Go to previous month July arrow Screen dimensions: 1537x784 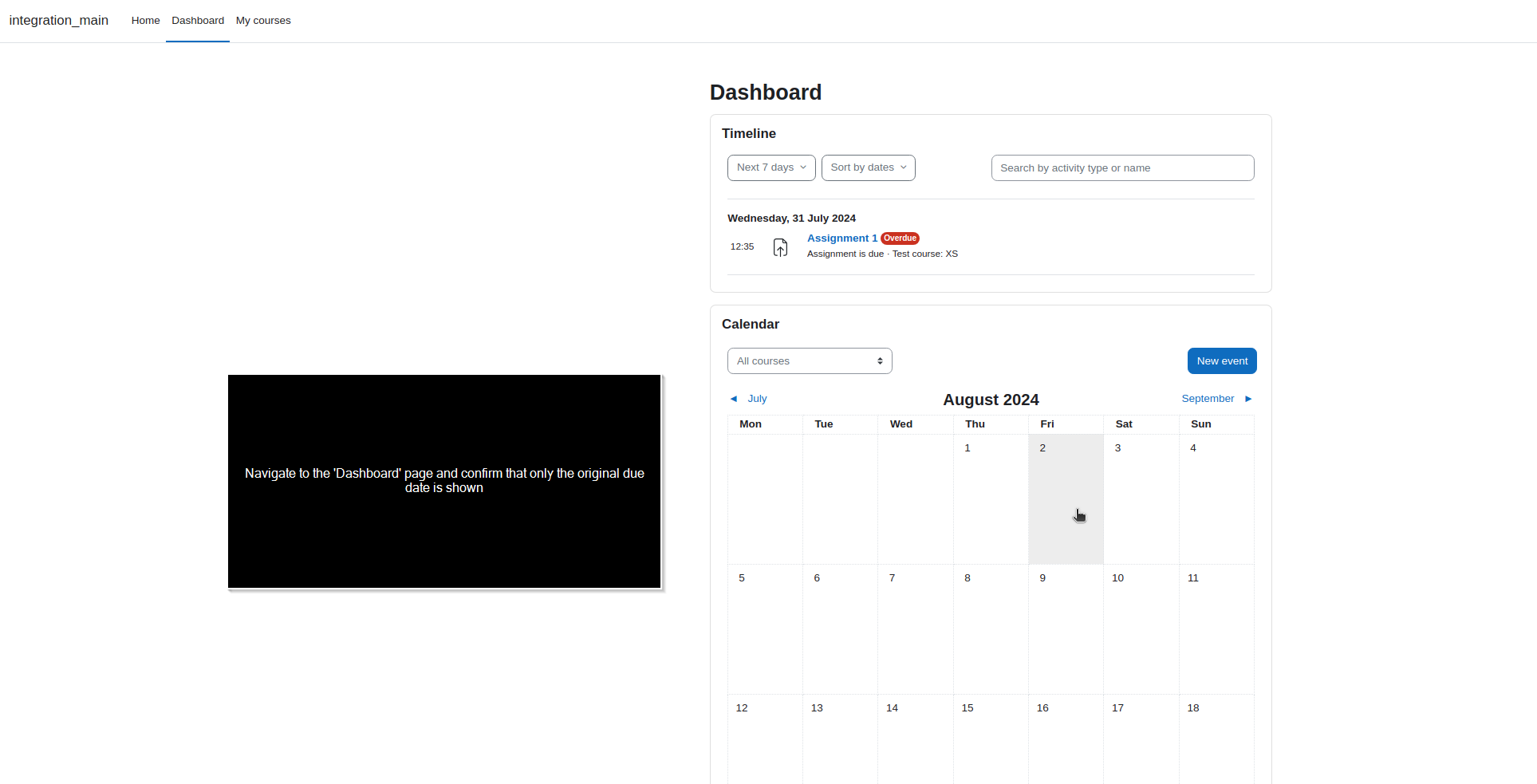point(734,399)
